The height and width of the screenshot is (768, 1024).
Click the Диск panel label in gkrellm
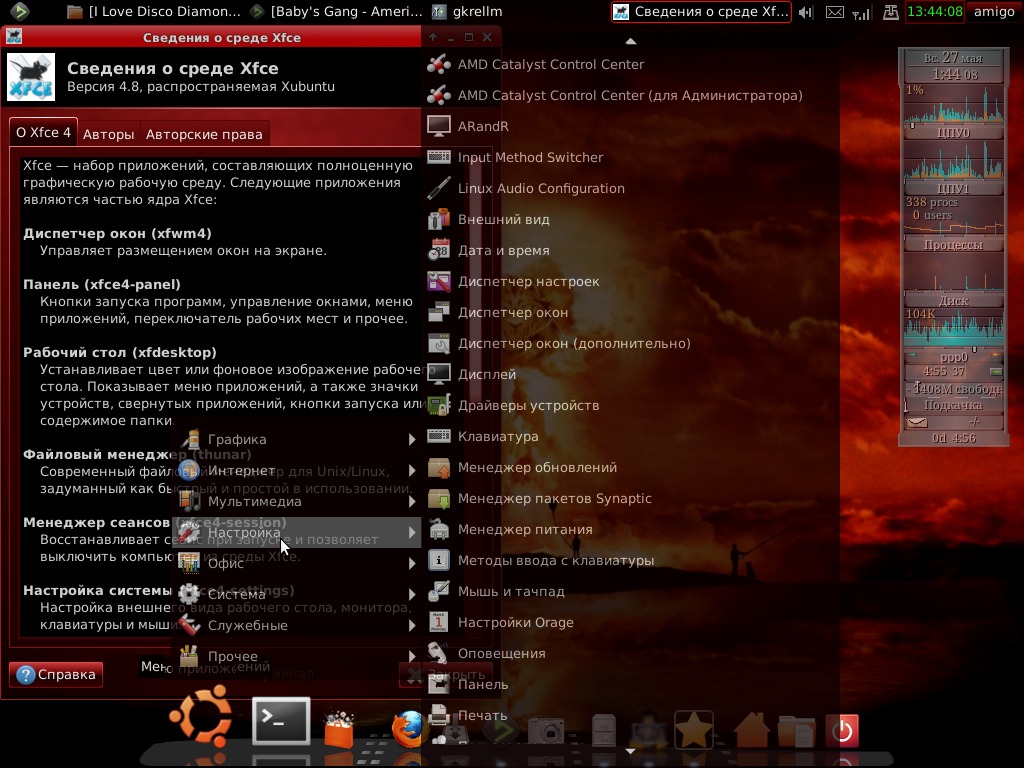click(x=953, y=301)
